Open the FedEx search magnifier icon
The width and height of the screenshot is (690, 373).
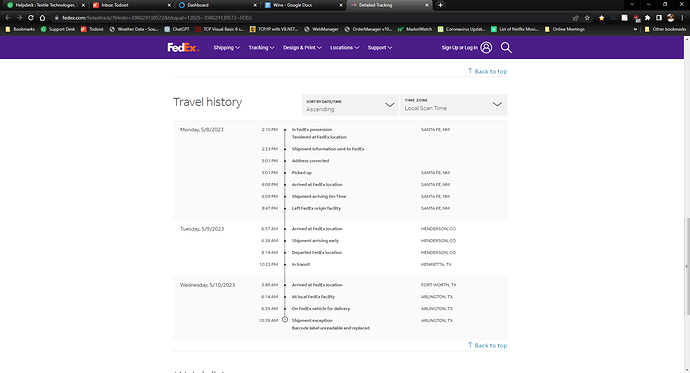click(x=506, y=48)
